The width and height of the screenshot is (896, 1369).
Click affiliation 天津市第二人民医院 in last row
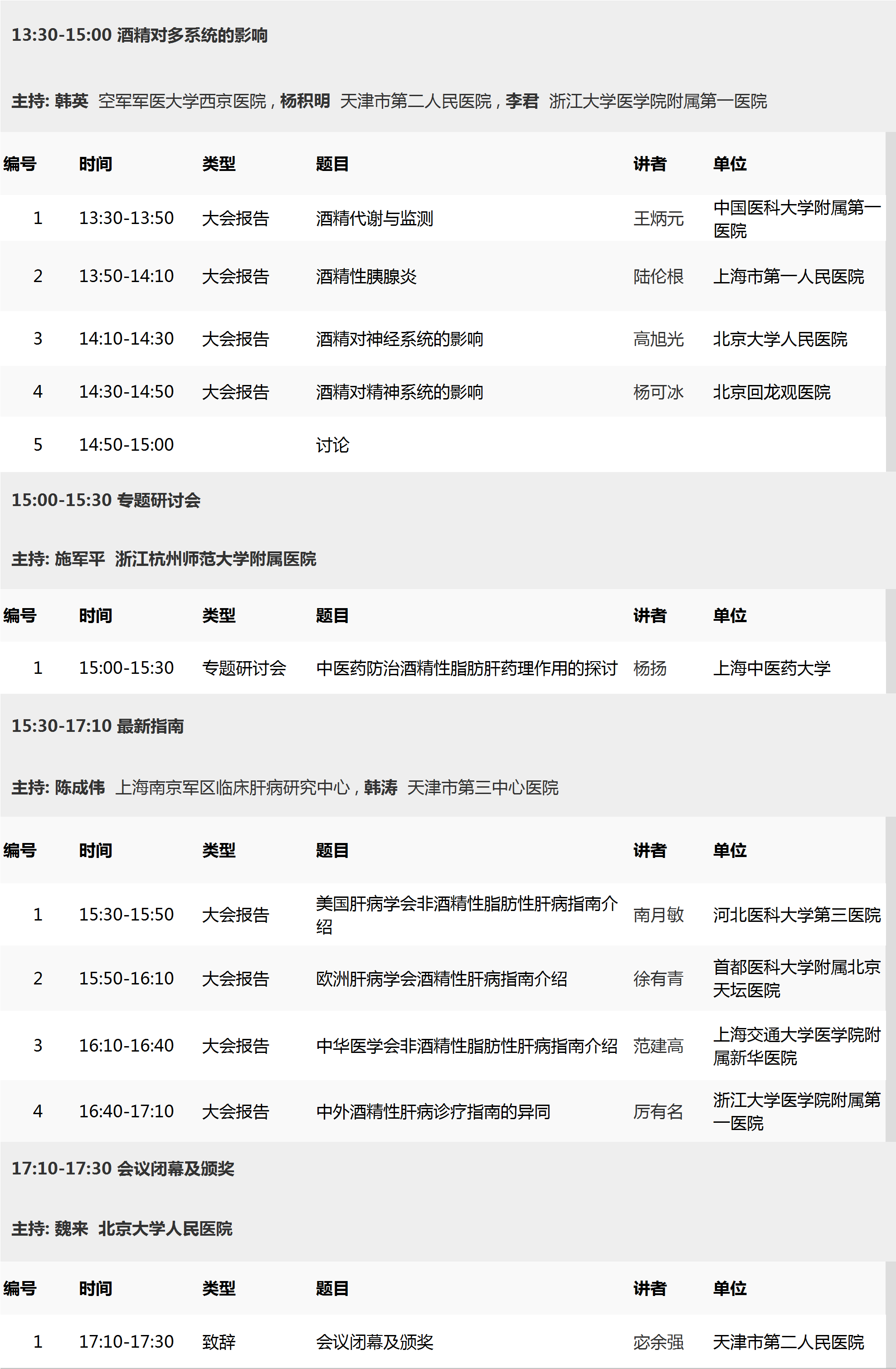pyautogui.click(x=789, y=1342)
